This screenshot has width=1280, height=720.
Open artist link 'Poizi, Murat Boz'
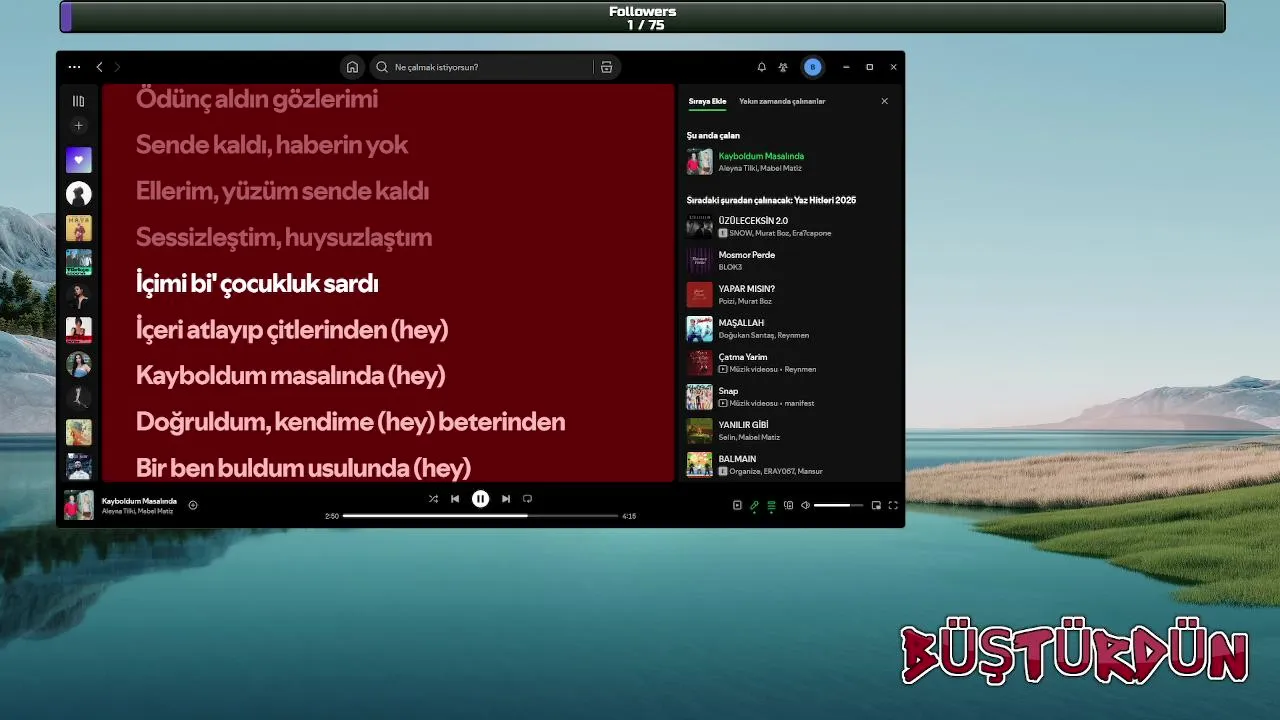point(745,301)
